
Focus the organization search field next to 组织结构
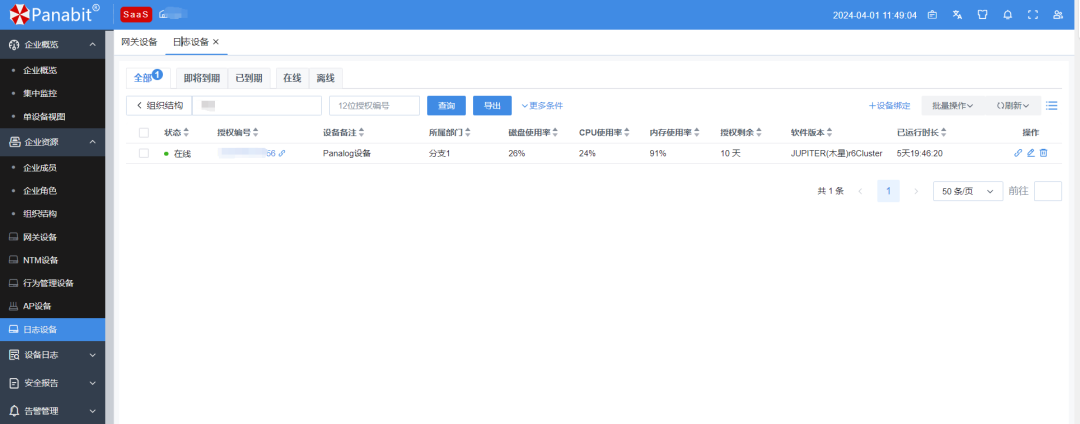coord(257,106)
